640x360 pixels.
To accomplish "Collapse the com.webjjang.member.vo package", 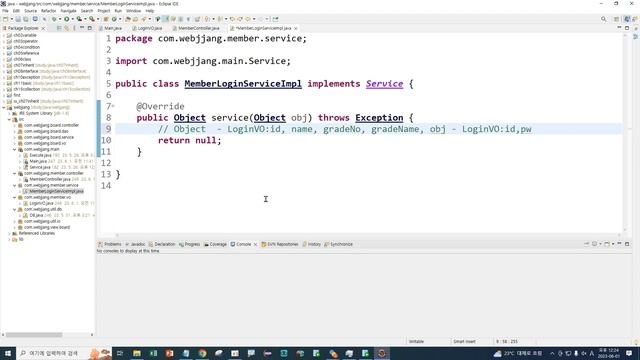I will click(x=15, y=197).
